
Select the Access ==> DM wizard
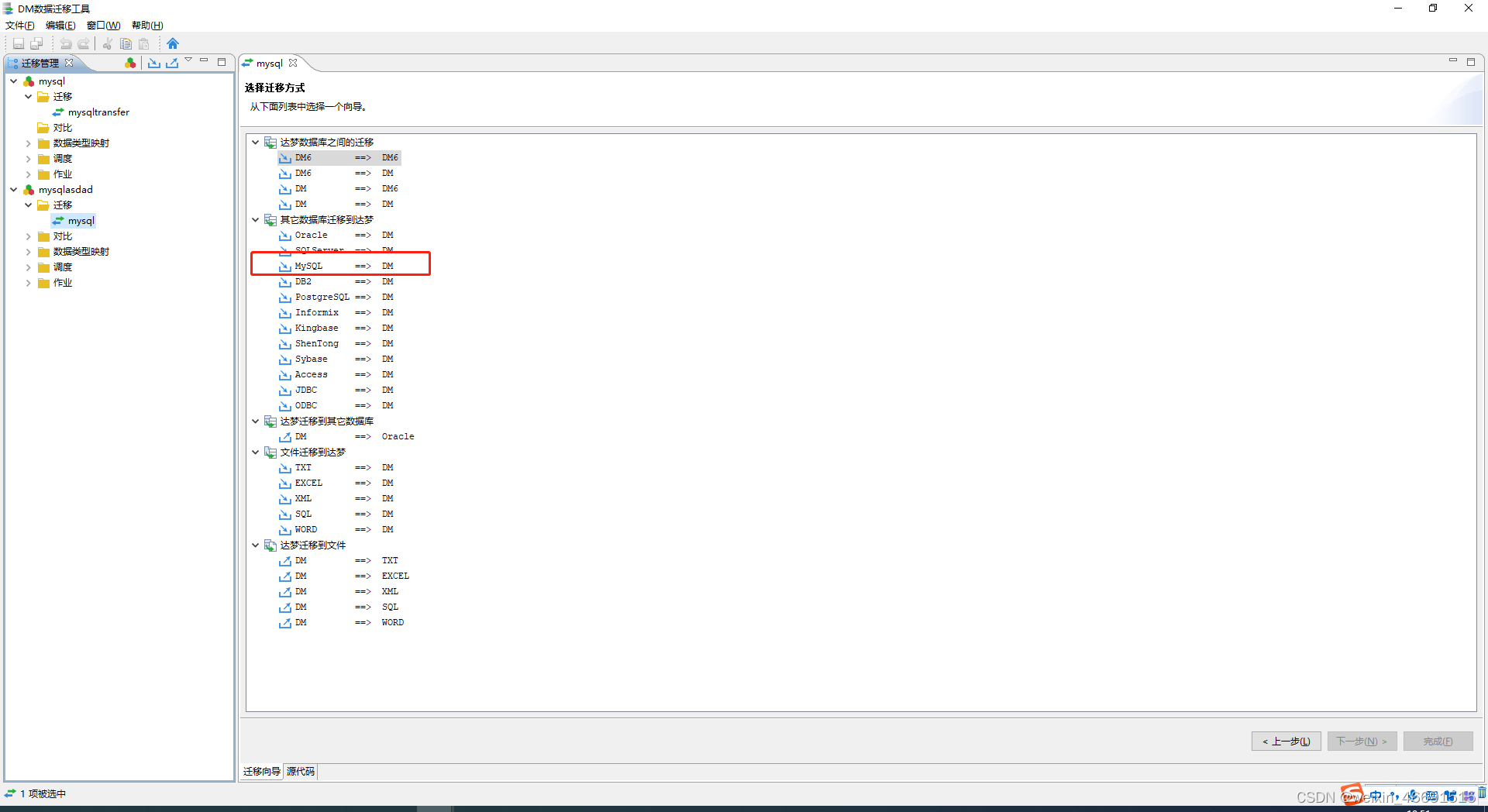click(x=337, y=375)
